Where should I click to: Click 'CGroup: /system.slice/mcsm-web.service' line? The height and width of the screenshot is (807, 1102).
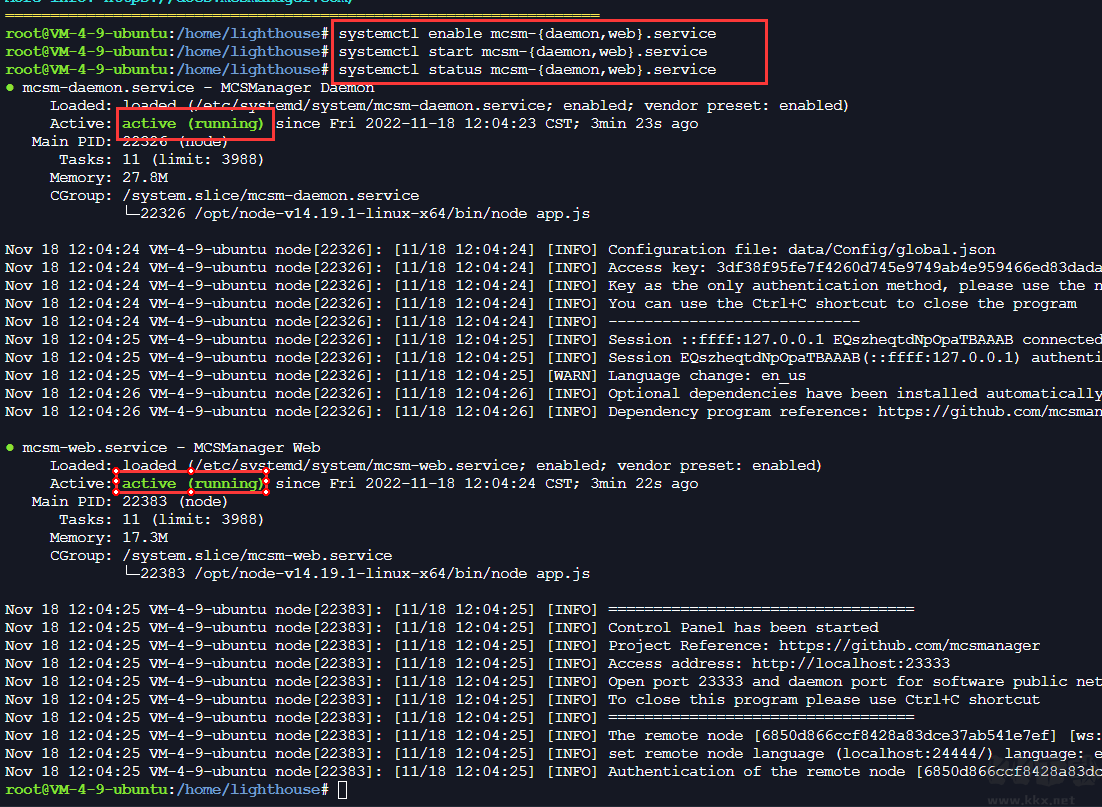coord(221,556)
